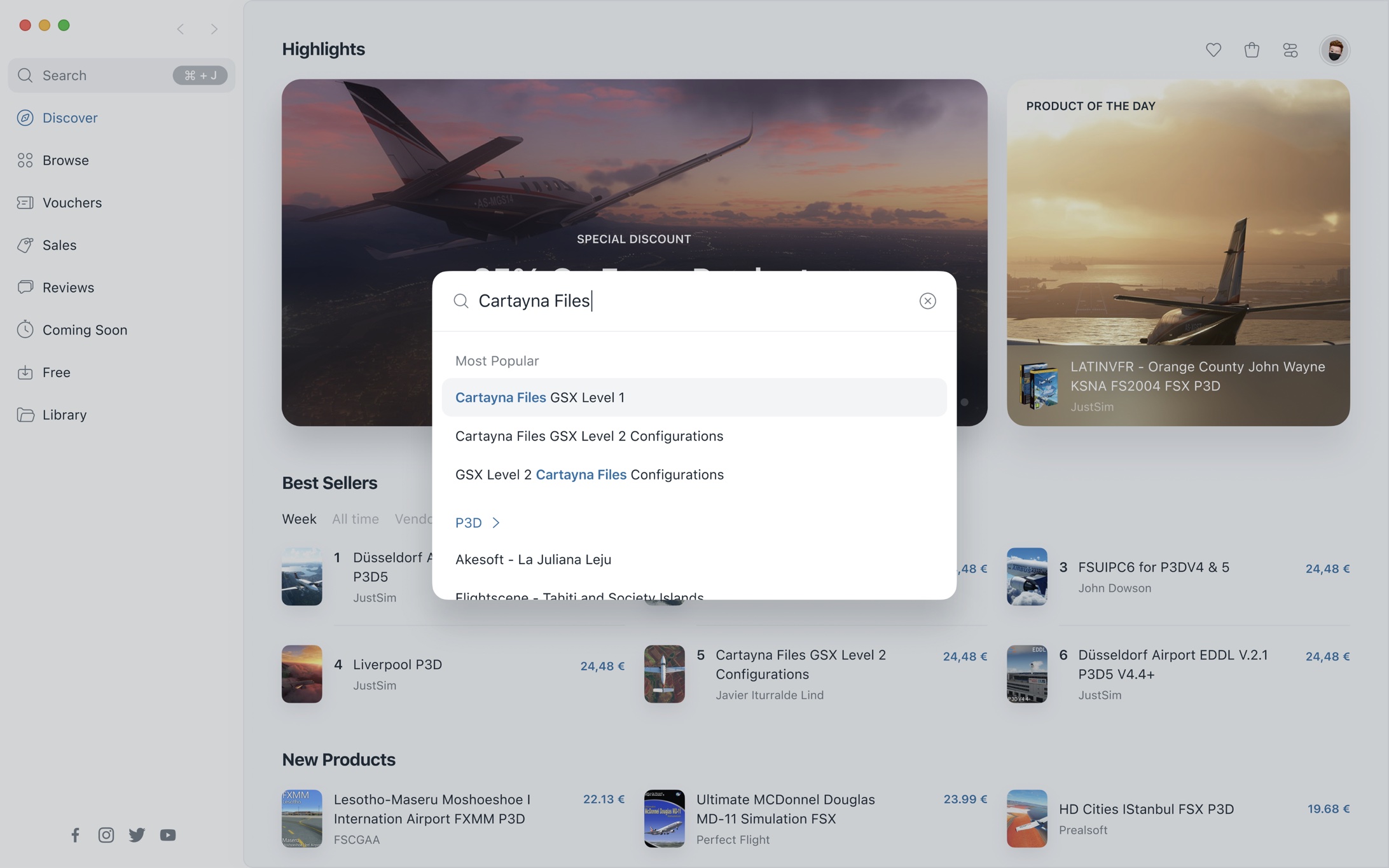Image resolution: width=1389 pixels, height=868 pixels.
Task: Open FSUIPC6 product thumbnail
Action: click(1026, 577)
